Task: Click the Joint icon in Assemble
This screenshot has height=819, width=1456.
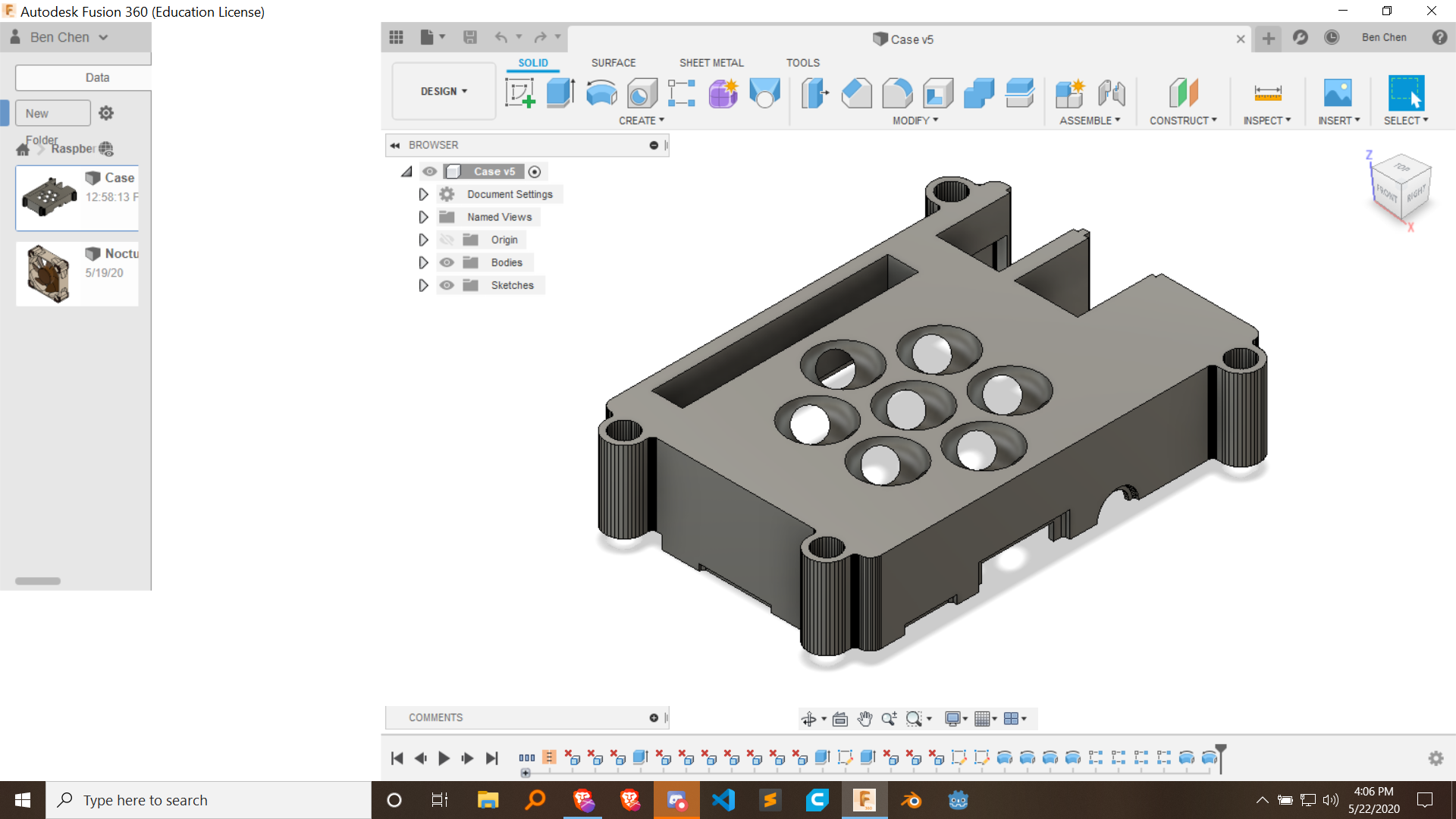Action: [1111, 93]
